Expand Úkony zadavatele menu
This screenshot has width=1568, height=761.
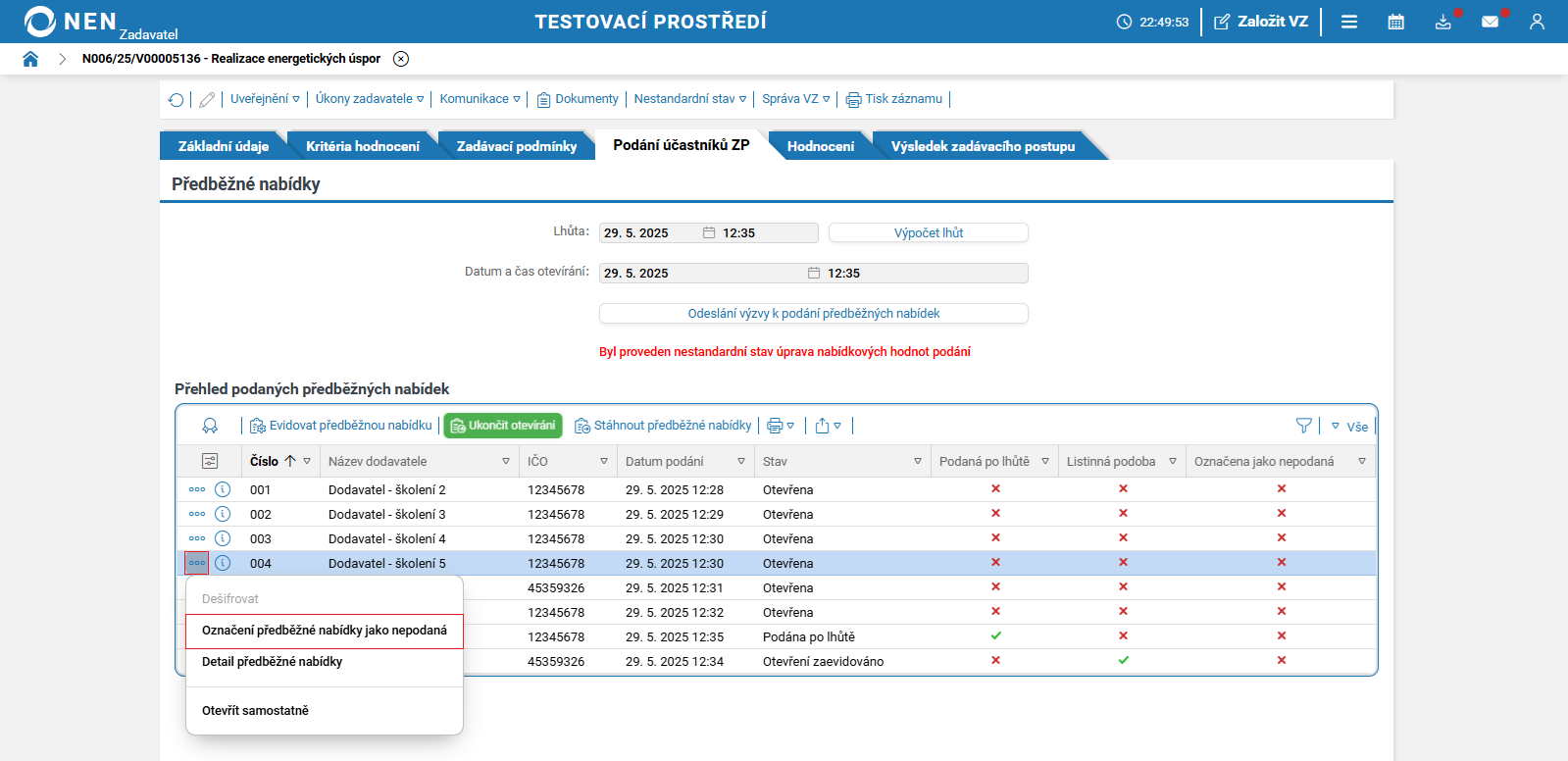(370, 99)
